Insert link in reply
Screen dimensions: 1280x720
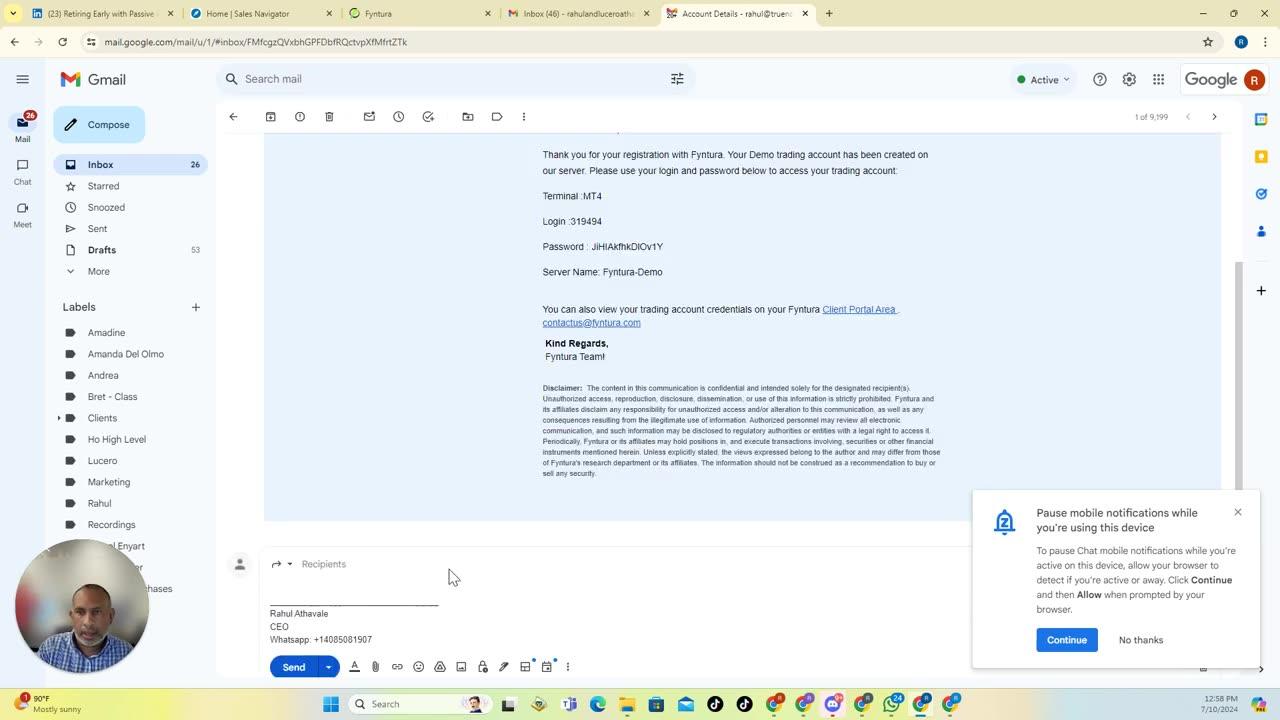tap(397, 667)
